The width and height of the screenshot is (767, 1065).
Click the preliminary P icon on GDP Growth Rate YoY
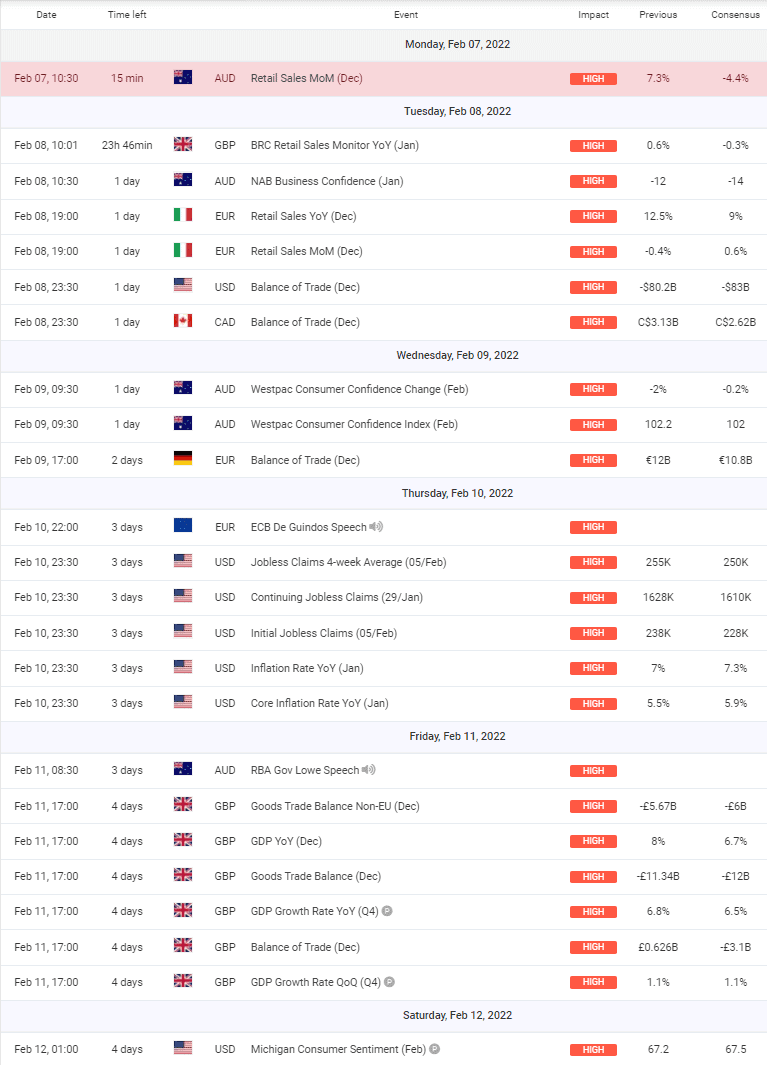click(387, 911)
